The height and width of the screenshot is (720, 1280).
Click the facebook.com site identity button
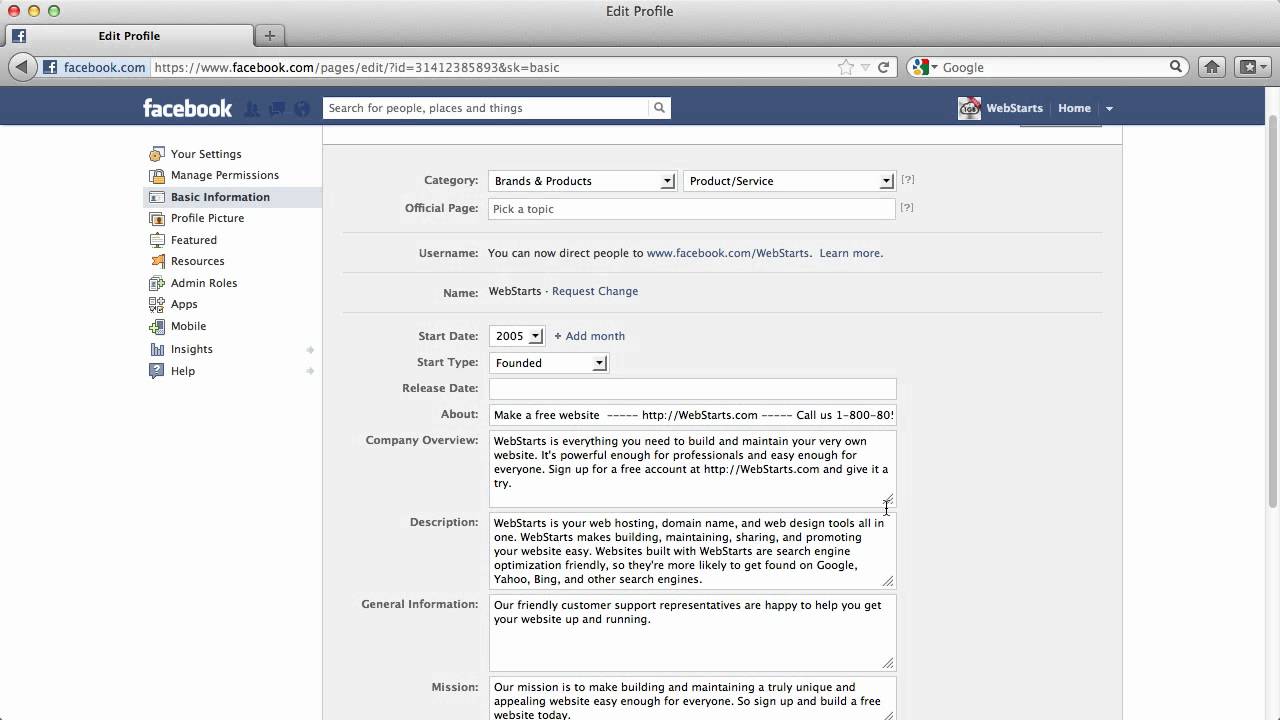pos(94,67)
